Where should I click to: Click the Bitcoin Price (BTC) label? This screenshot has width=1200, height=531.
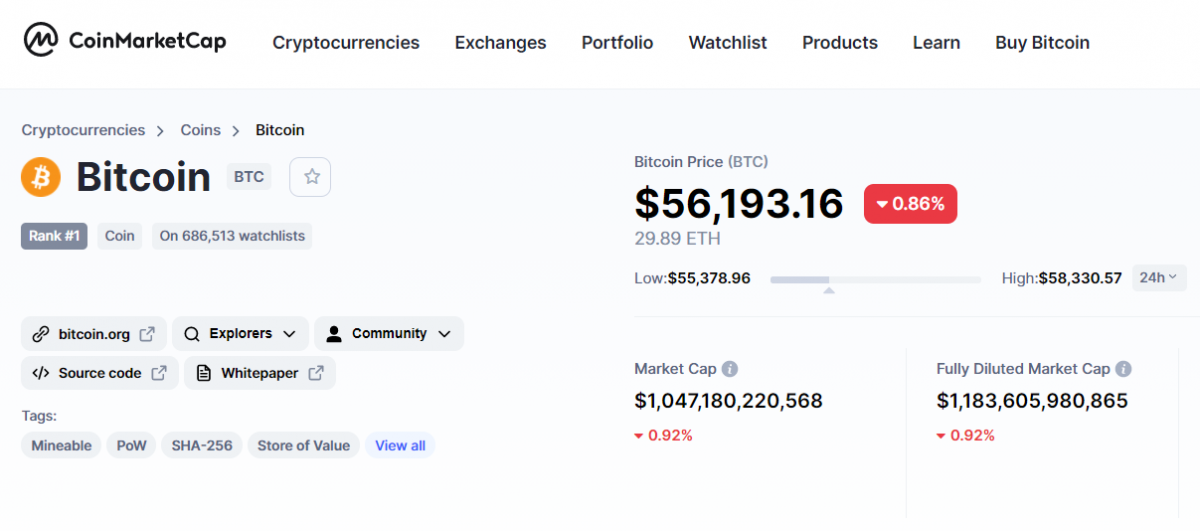(x=701, y=161)
